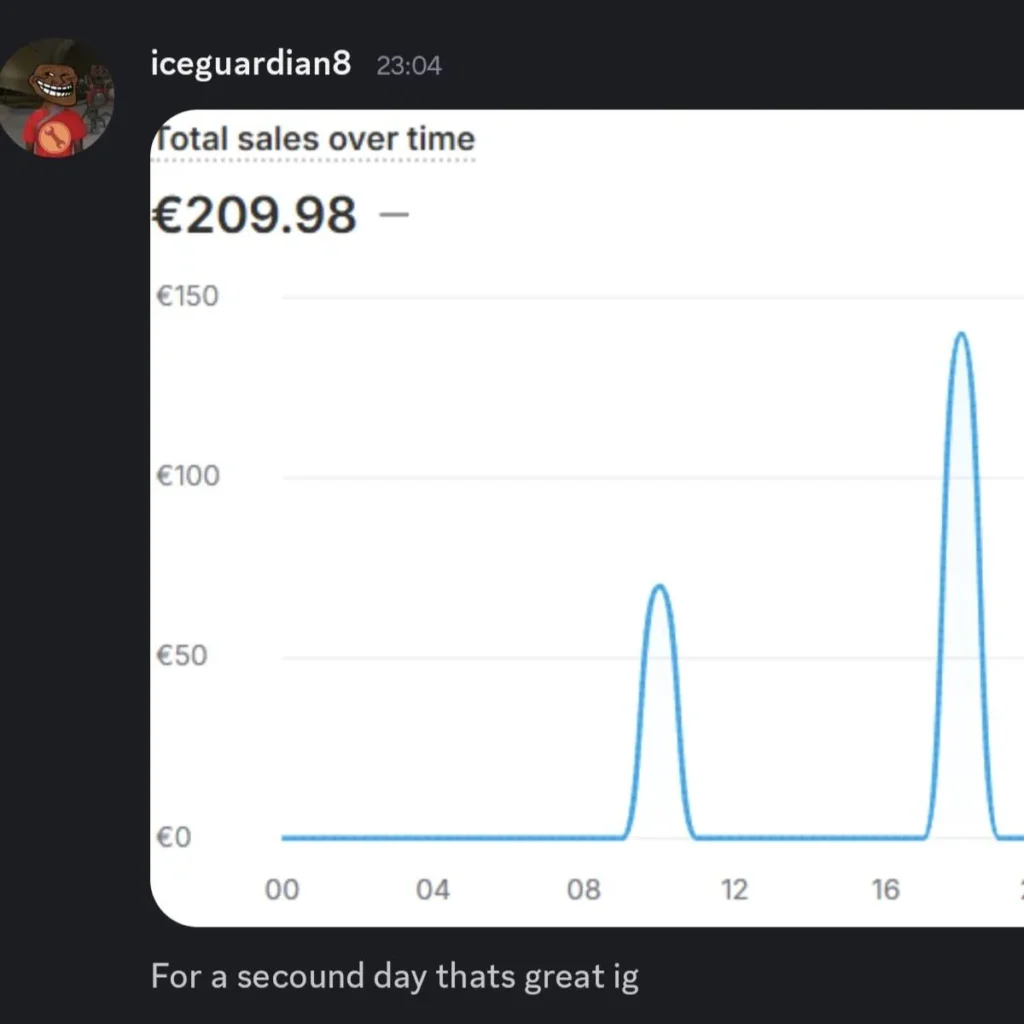Select the 00 hour axis label
Viewport: 1024px width, 1024px height.
click(x=282, y=889)
